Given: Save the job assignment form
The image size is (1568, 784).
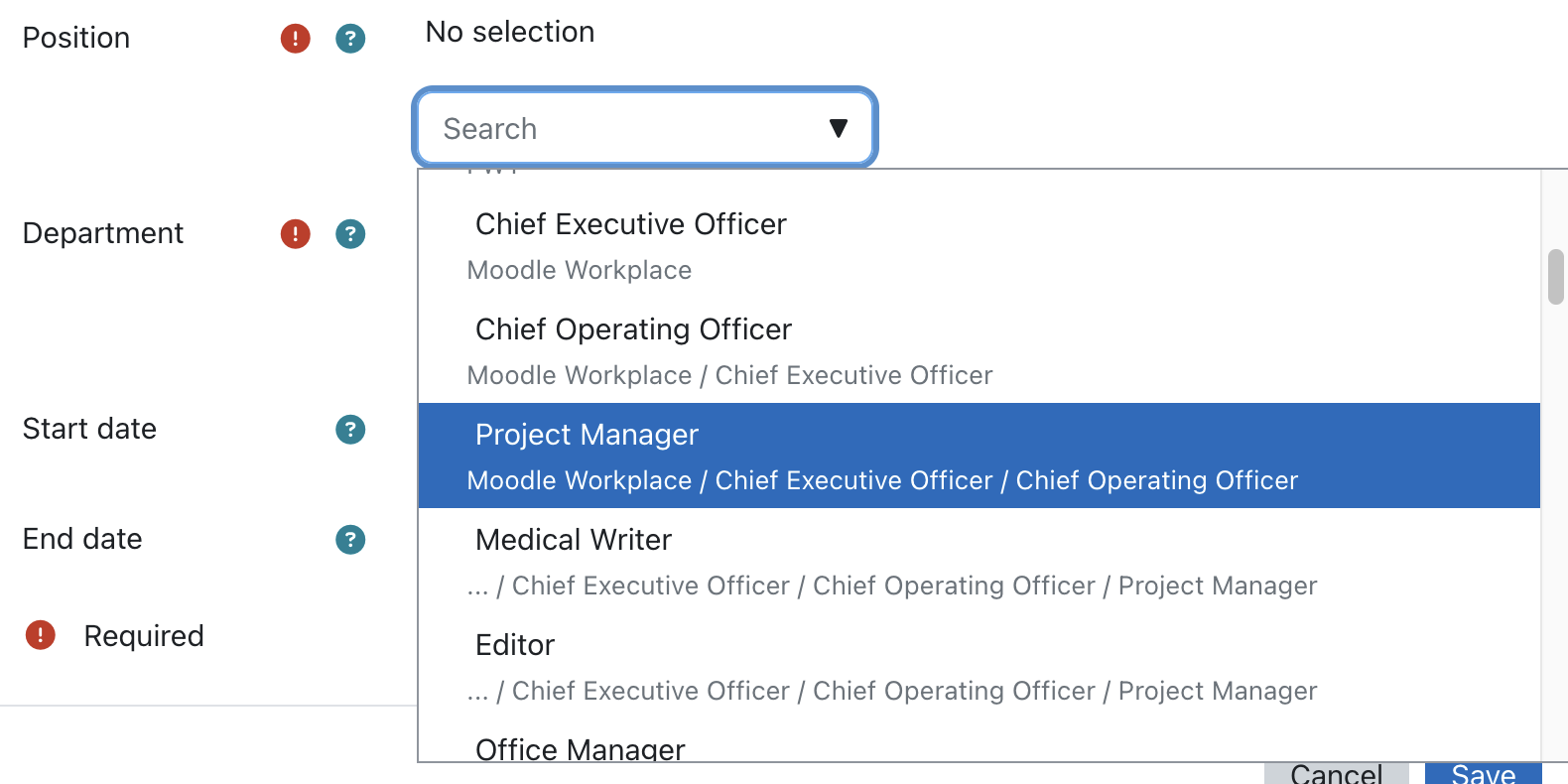Looking at the screenshot, I should (1484, 774).
